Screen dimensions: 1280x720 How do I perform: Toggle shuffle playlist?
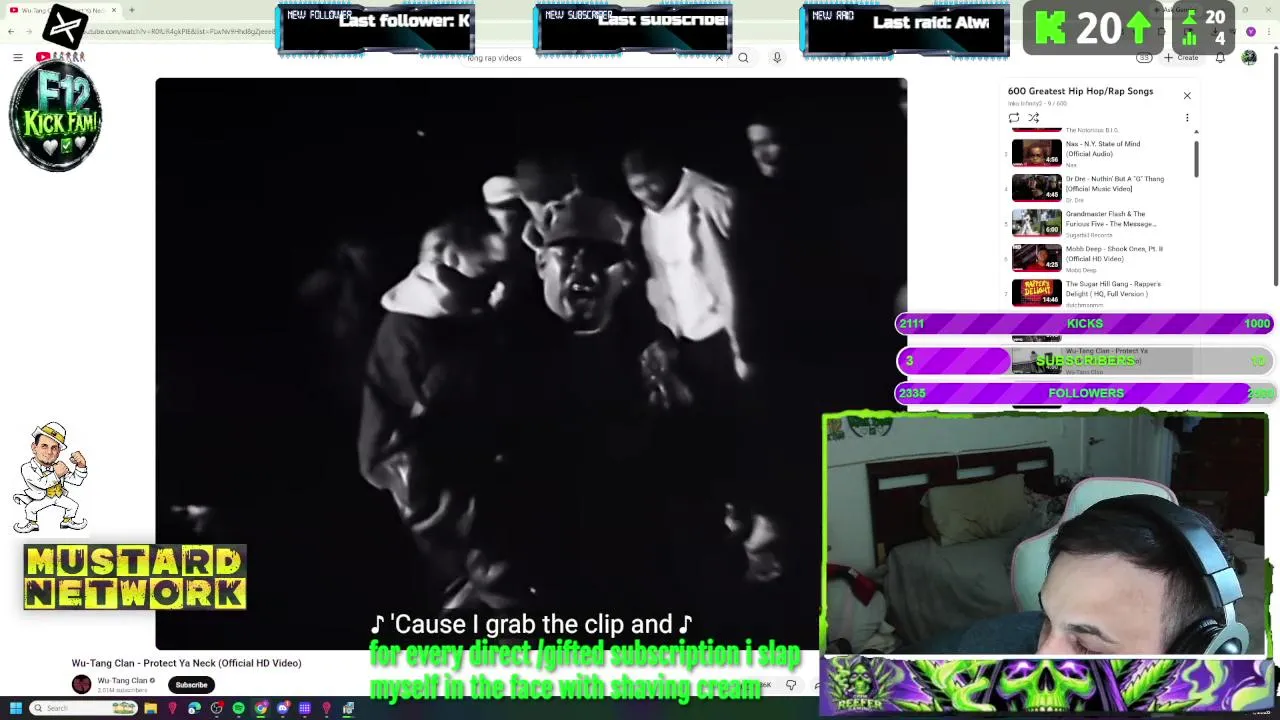[1034, 118]
